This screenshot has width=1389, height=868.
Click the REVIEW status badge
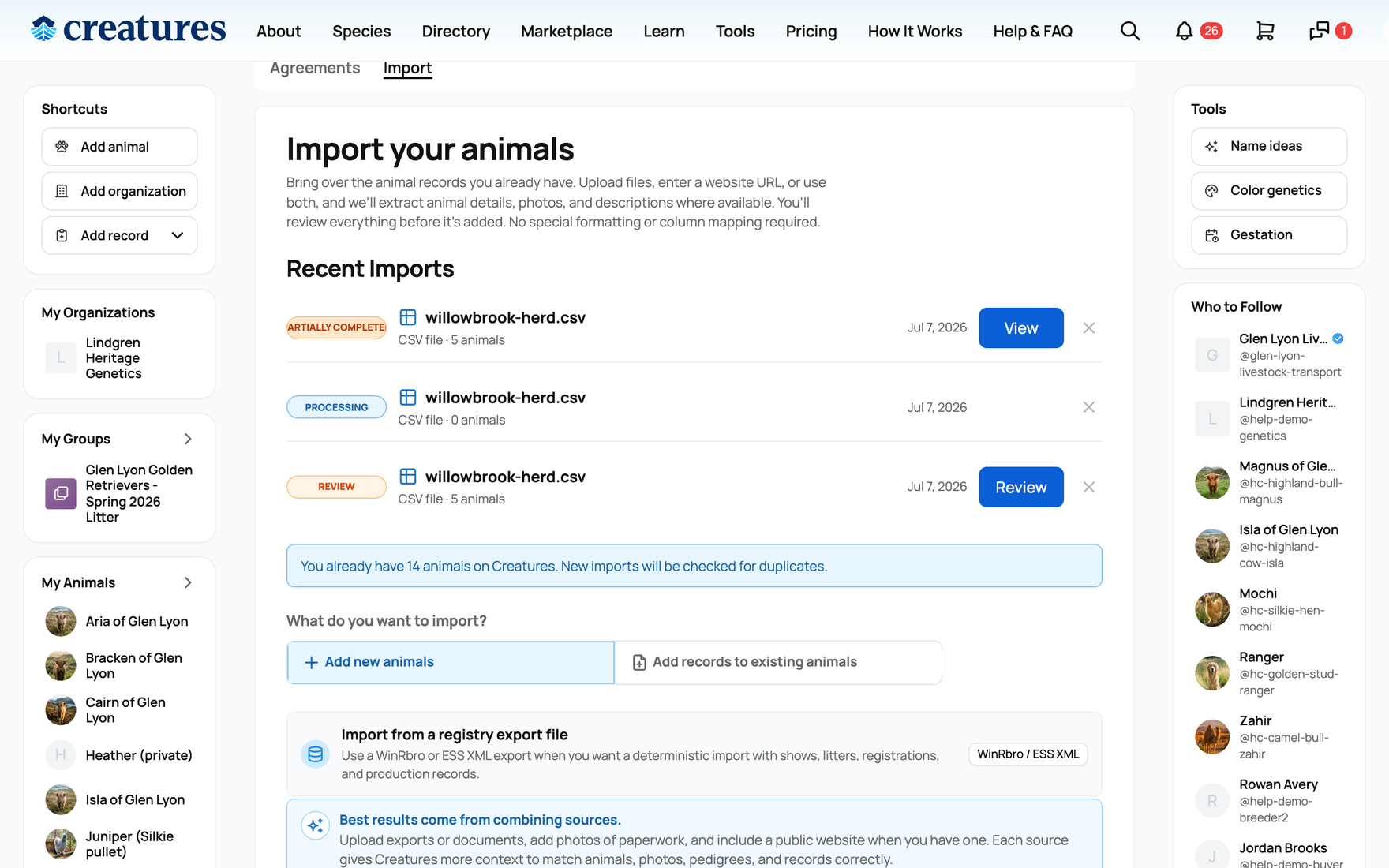[336, 487]
